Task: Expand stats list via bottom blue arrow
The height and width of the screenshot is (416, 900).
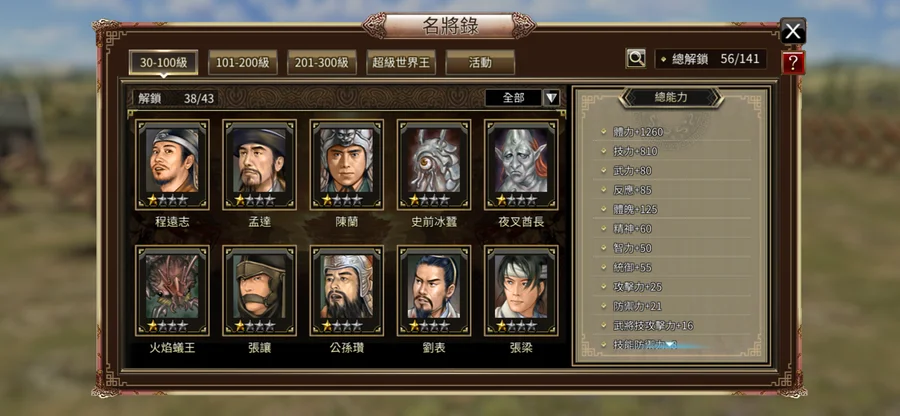Action: tap(669, 344)
